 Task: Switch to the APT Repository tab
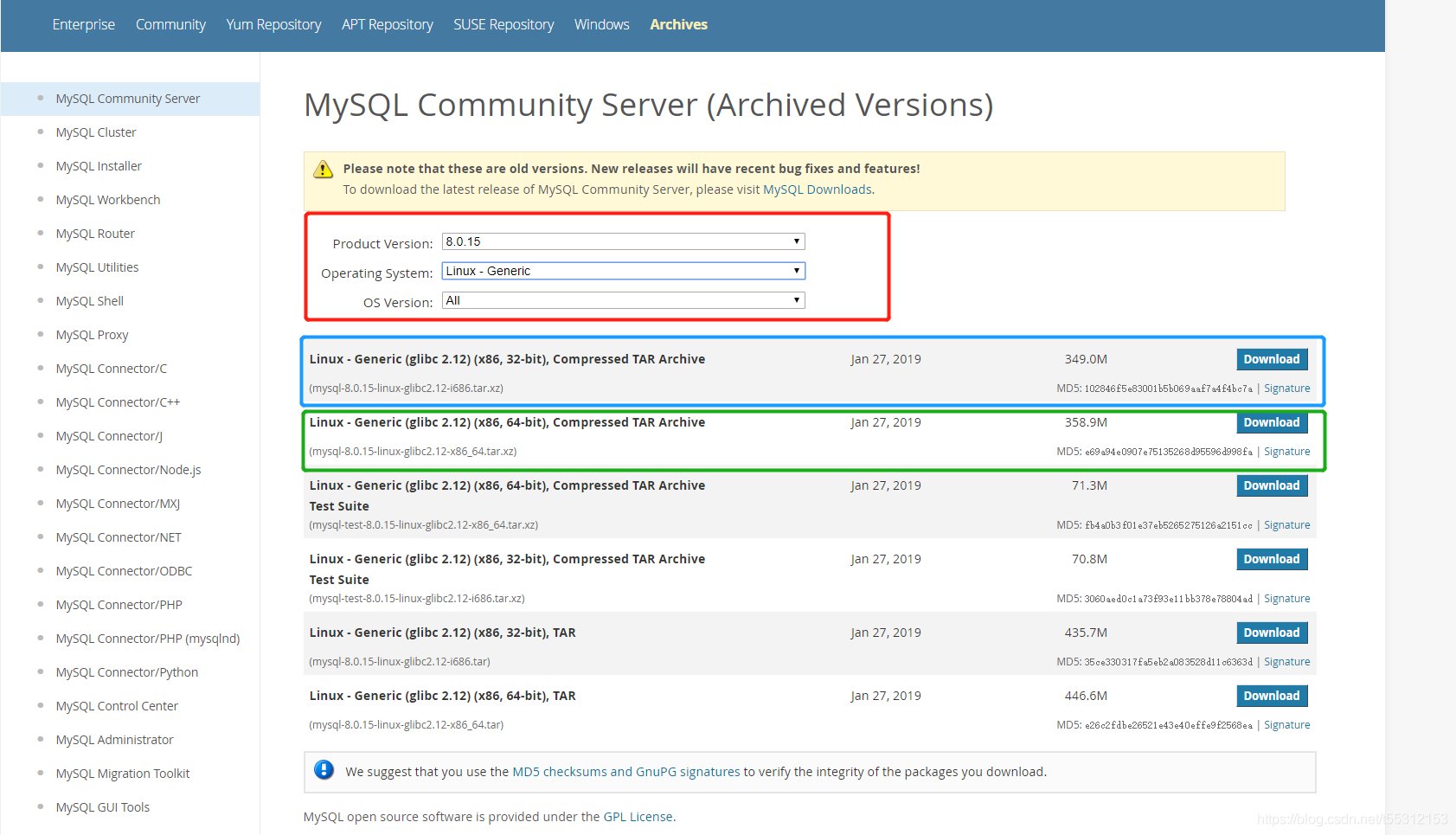point(387,24)
